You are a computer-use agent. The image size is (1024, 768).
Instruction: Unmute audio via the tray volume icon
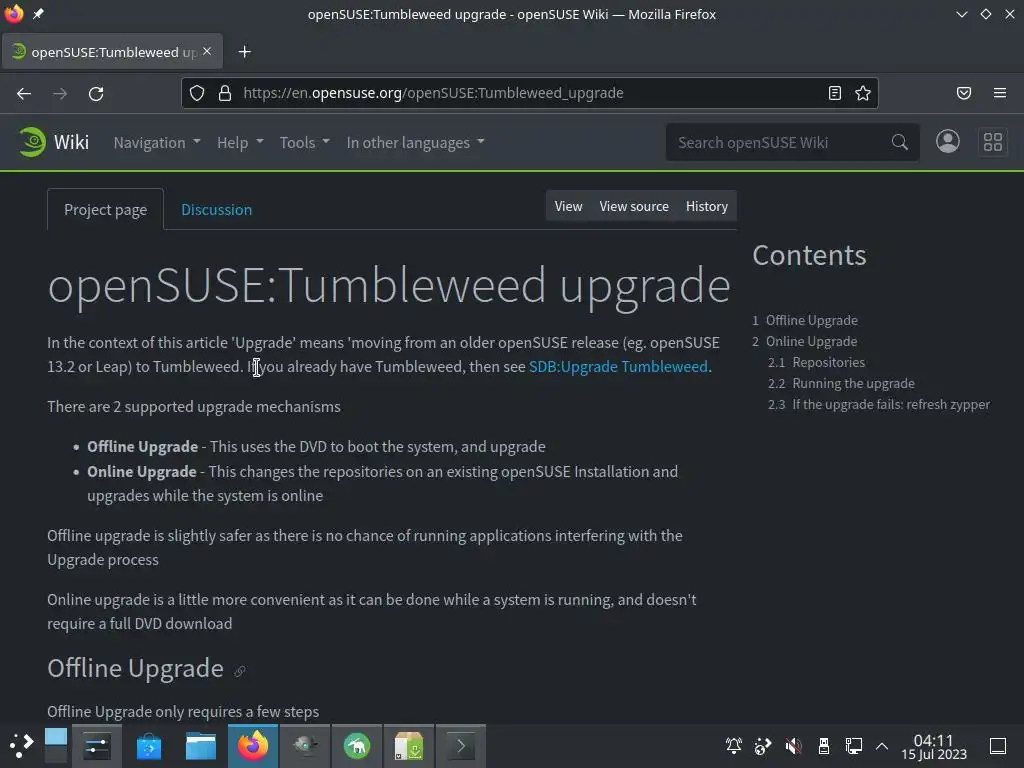(x=793, y=746)
